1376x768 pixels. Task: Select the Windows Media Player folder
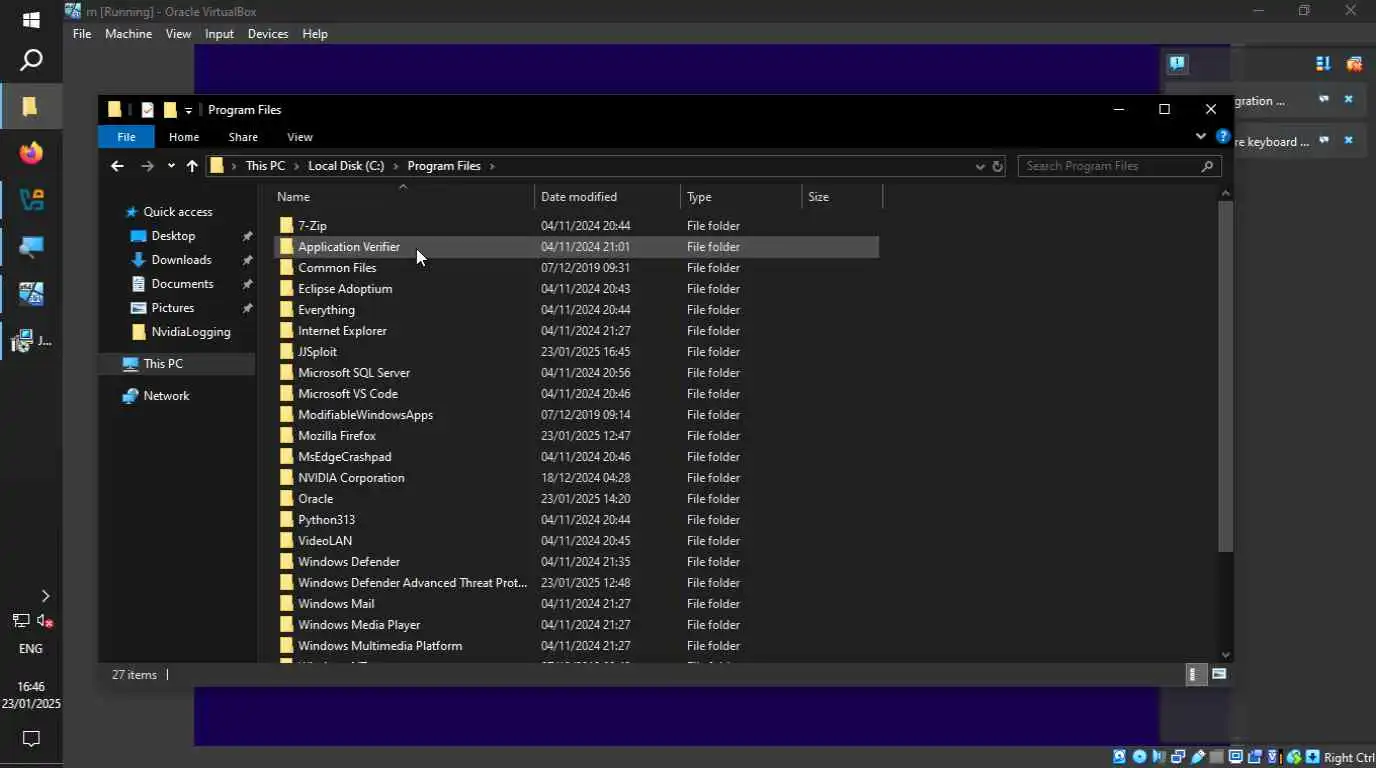tap(576, 625)
